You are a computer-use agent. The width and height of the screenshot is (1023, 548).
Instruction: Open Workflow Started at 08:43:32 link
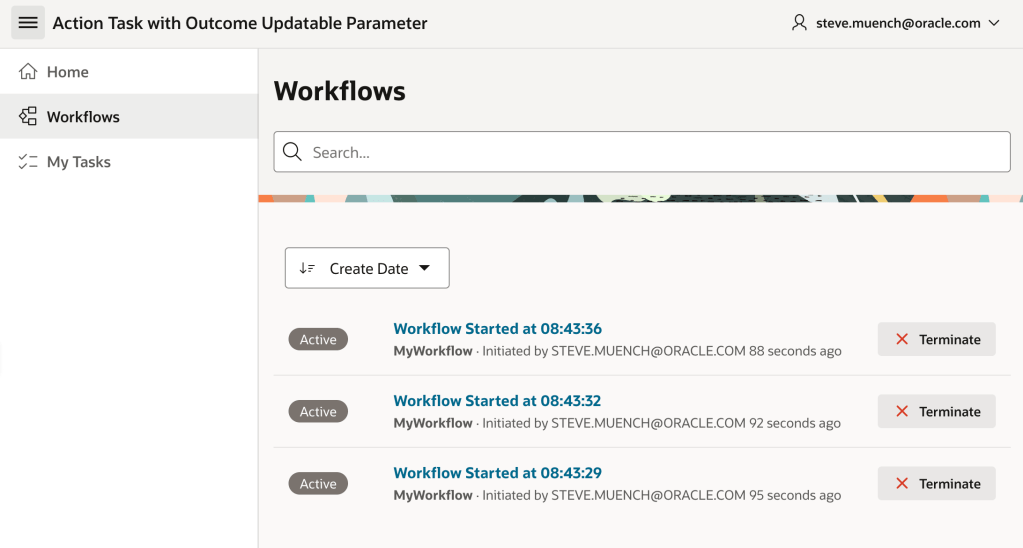[497, 401]
